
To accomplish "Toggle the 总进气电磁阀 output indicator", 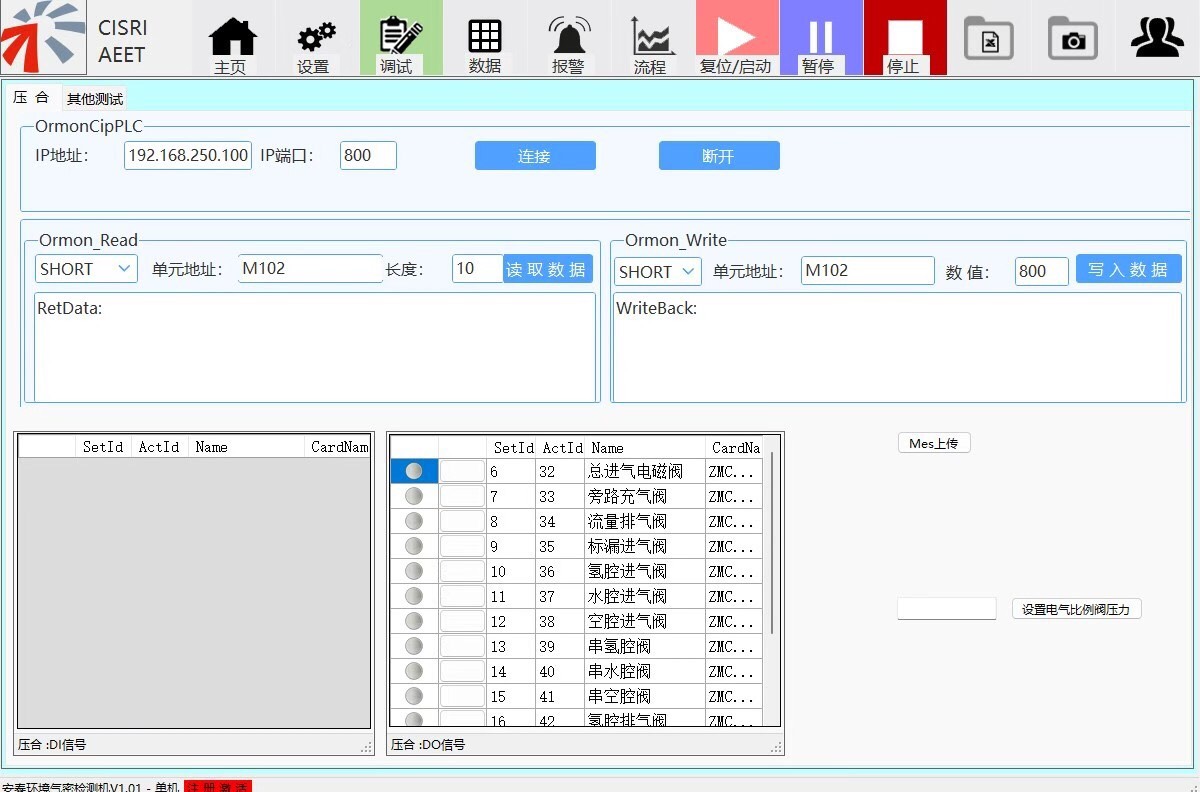I will [414, 471].
